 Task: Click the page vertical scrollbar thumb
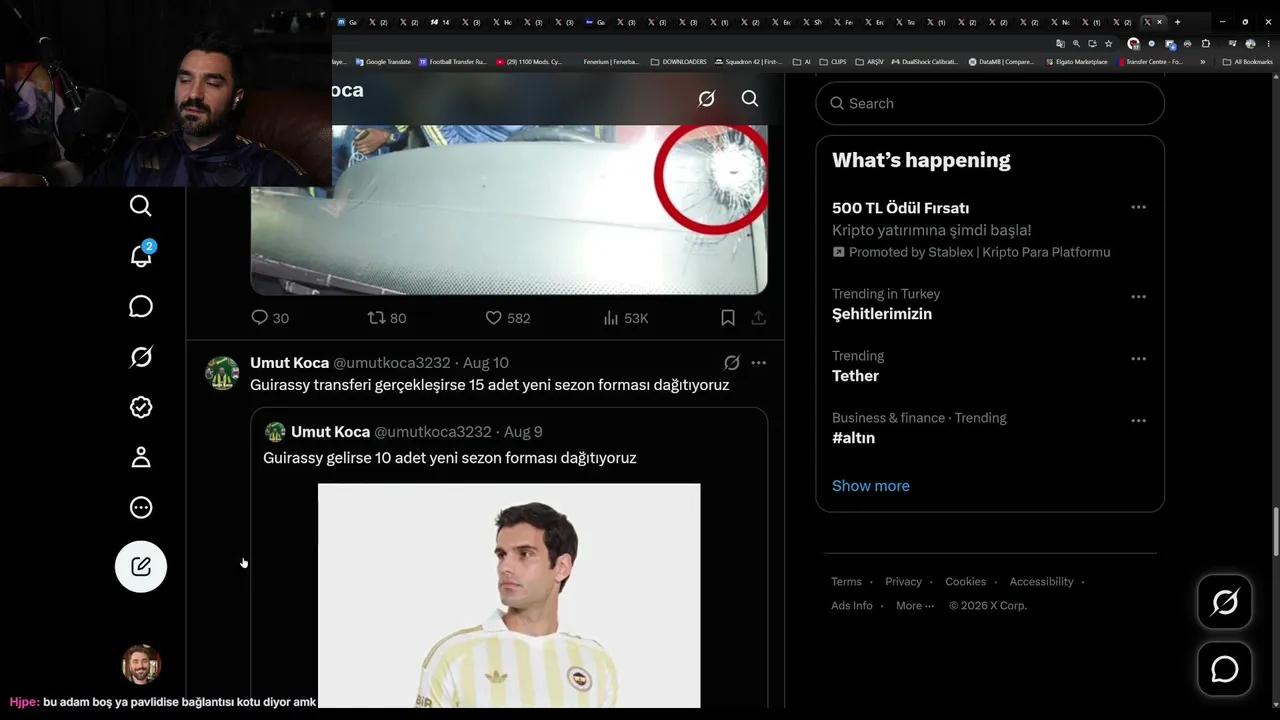[x=1276, y=533]
